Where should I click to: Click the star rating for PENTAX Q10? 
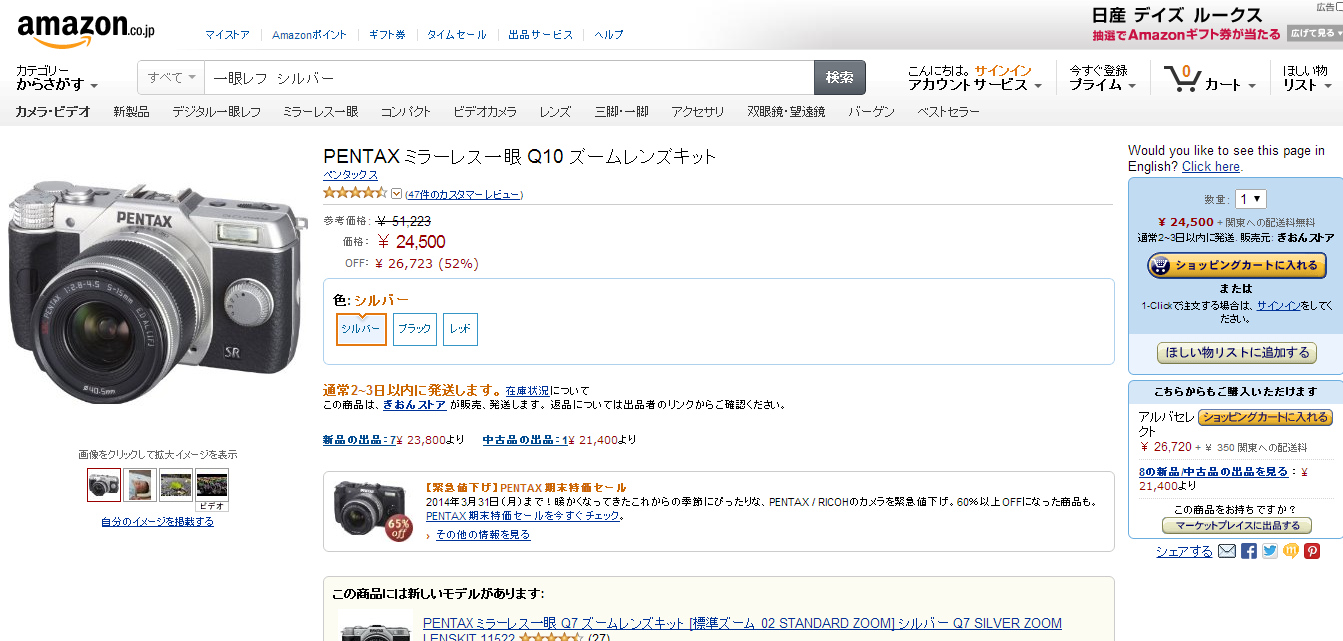coord(354,193)
